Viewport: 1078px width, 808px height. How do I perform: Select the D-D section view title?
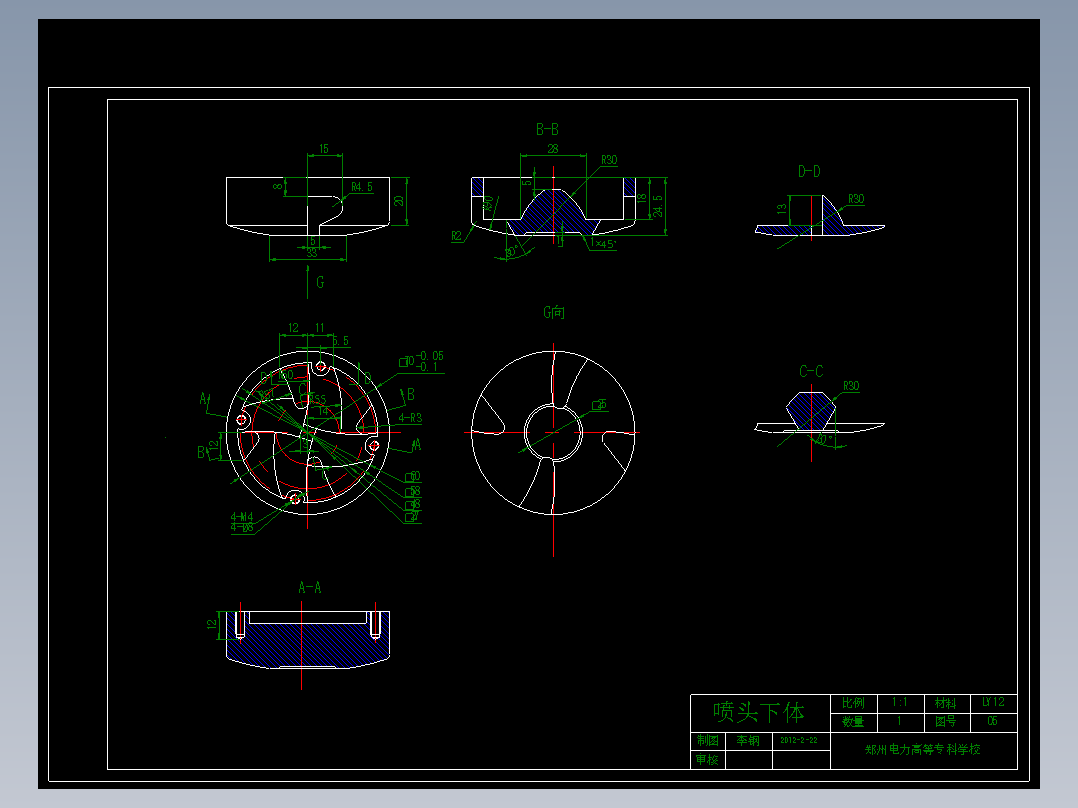pos(809,171)
